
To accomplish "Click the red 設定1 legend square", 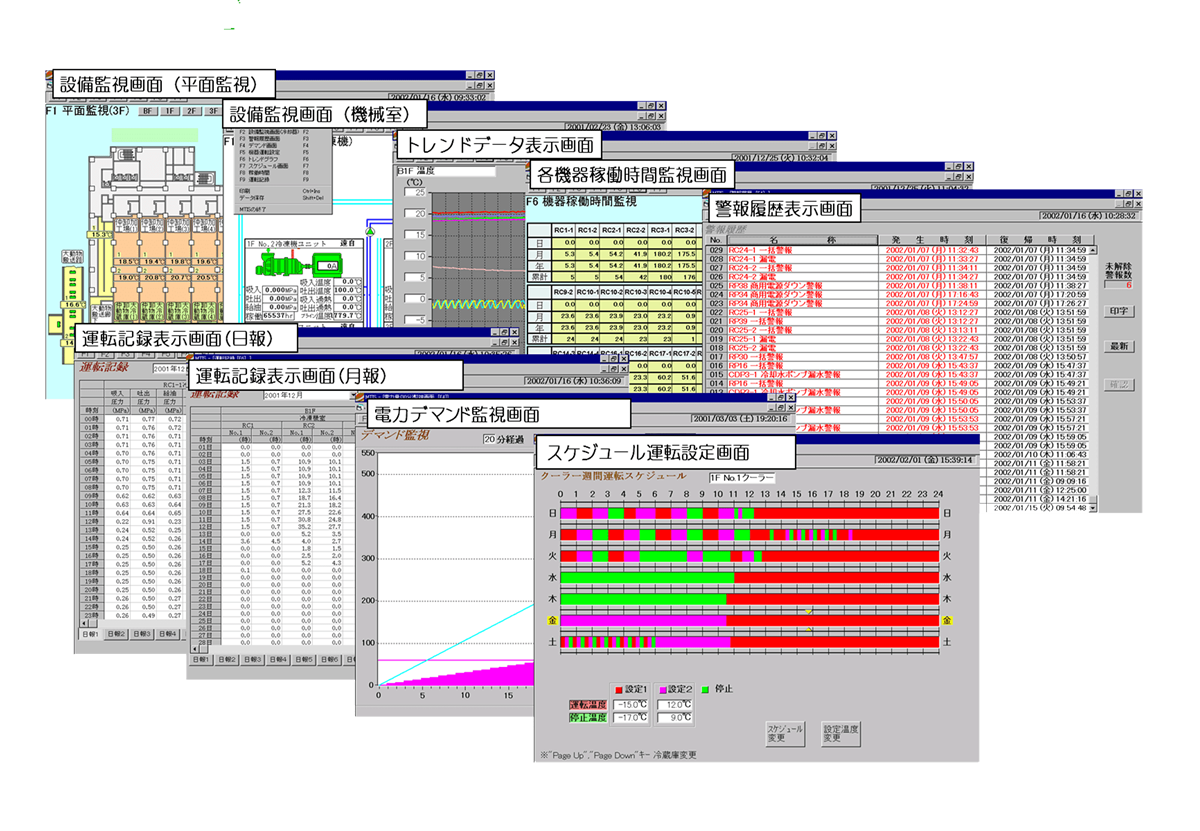I will (x=619, y=689).
